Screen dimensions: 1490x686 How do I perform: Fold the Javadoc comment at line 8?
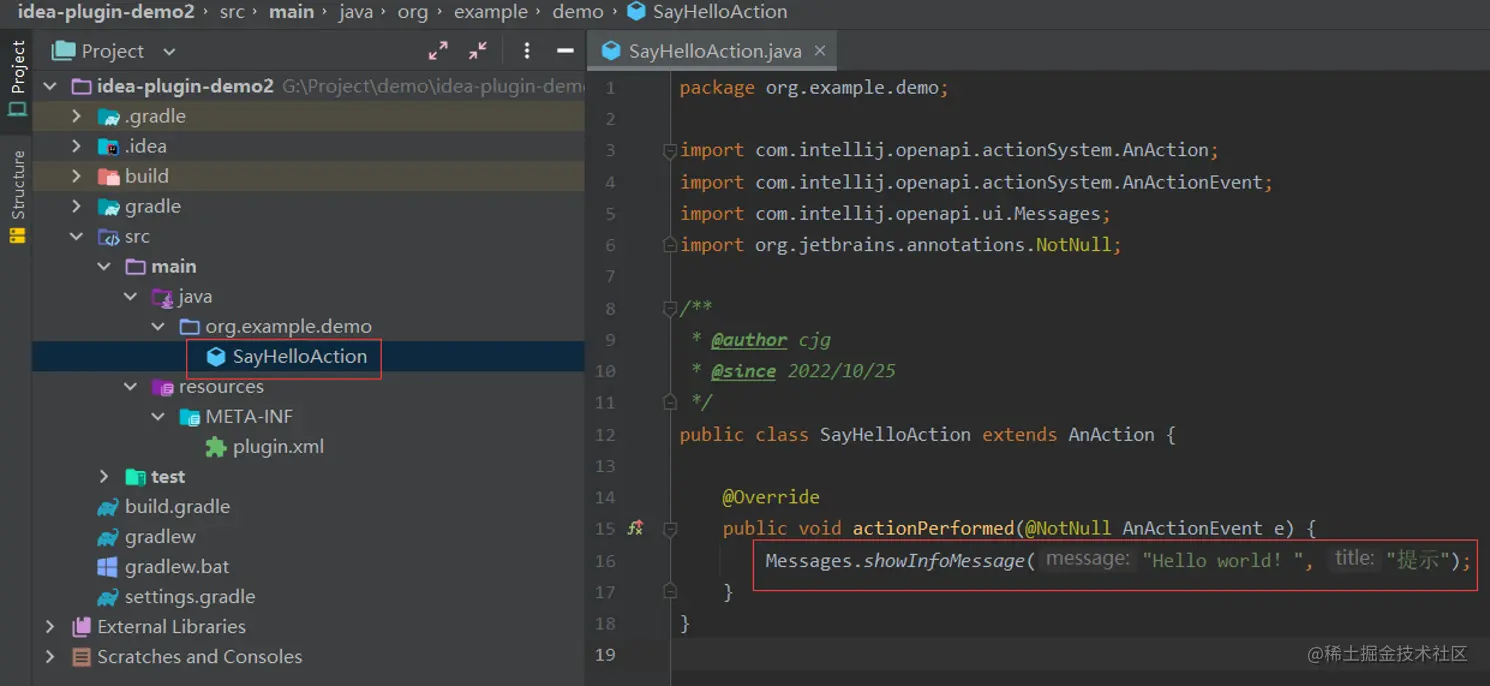(x=670, y=309)
